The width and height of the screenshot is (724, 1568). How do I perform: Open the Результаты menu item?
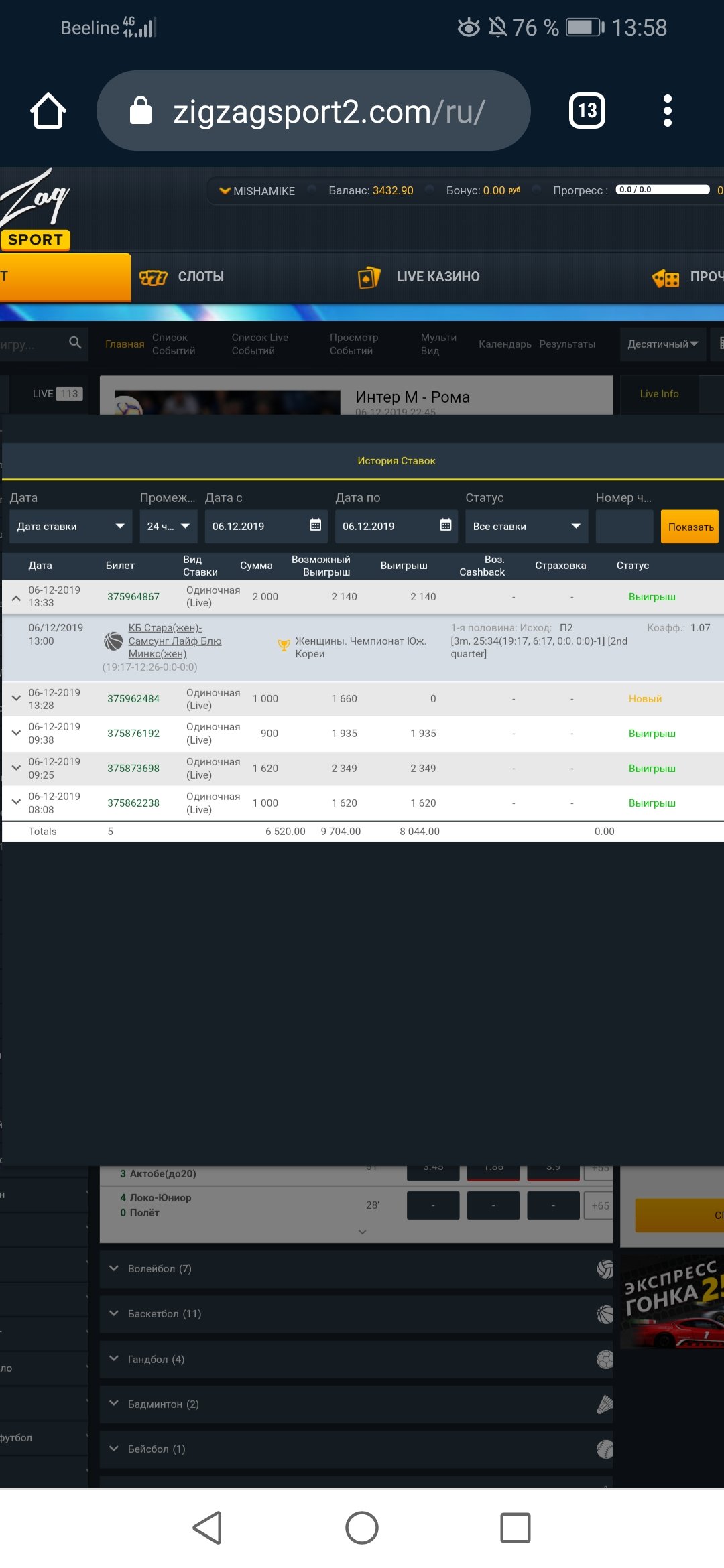click(x=567, y=344)
